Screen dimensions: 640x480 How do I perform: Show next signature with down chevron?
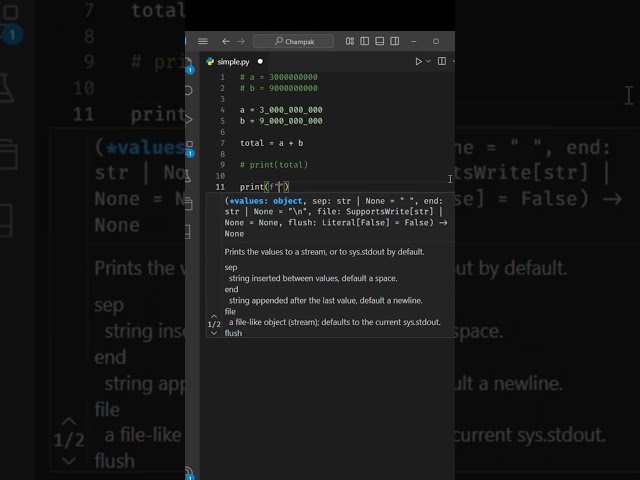pyautogui.click(x=214, y=333)
